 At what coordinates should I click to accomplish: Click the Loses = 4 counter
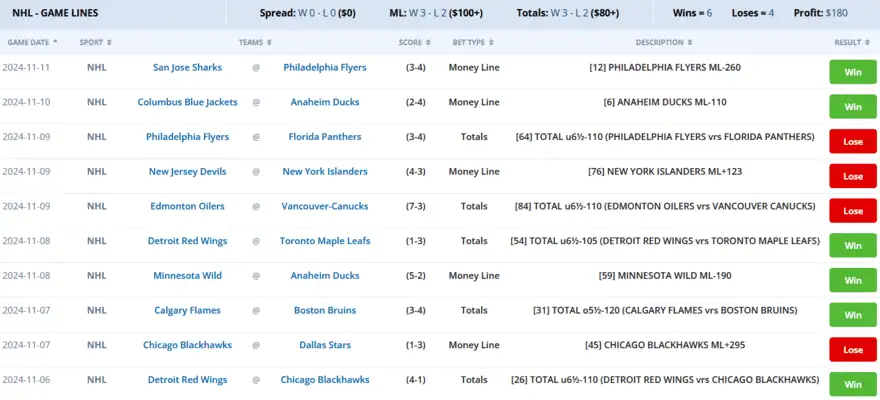click(x=753, y=13)
